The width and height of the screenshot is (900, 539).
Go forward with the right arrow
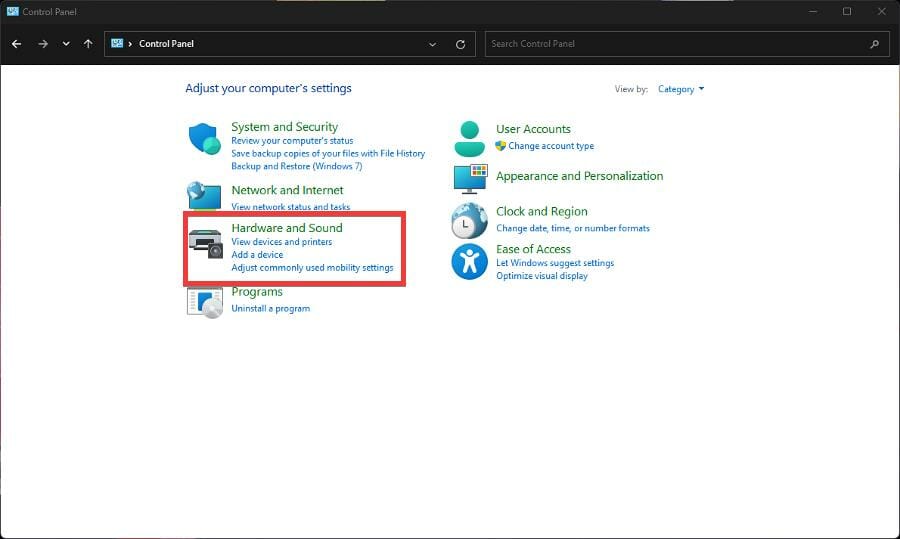tap(43, 44)
